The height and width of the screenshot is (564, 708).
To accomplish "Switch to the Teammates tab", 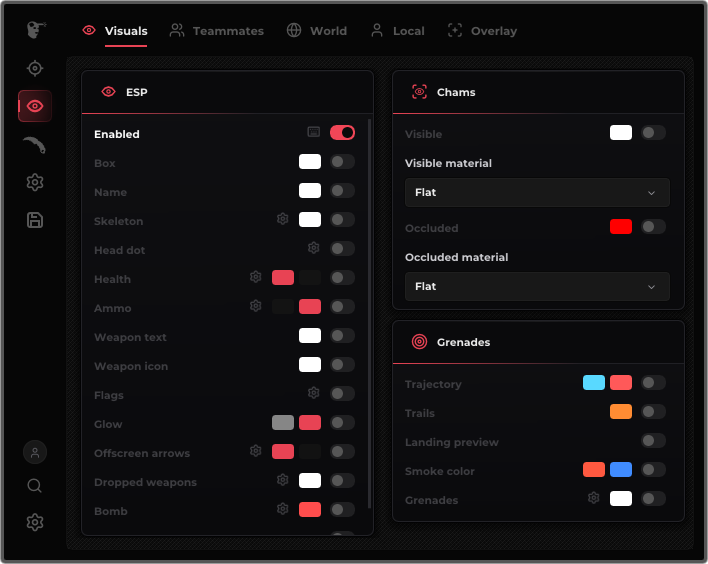I will (x=217, y=31).
